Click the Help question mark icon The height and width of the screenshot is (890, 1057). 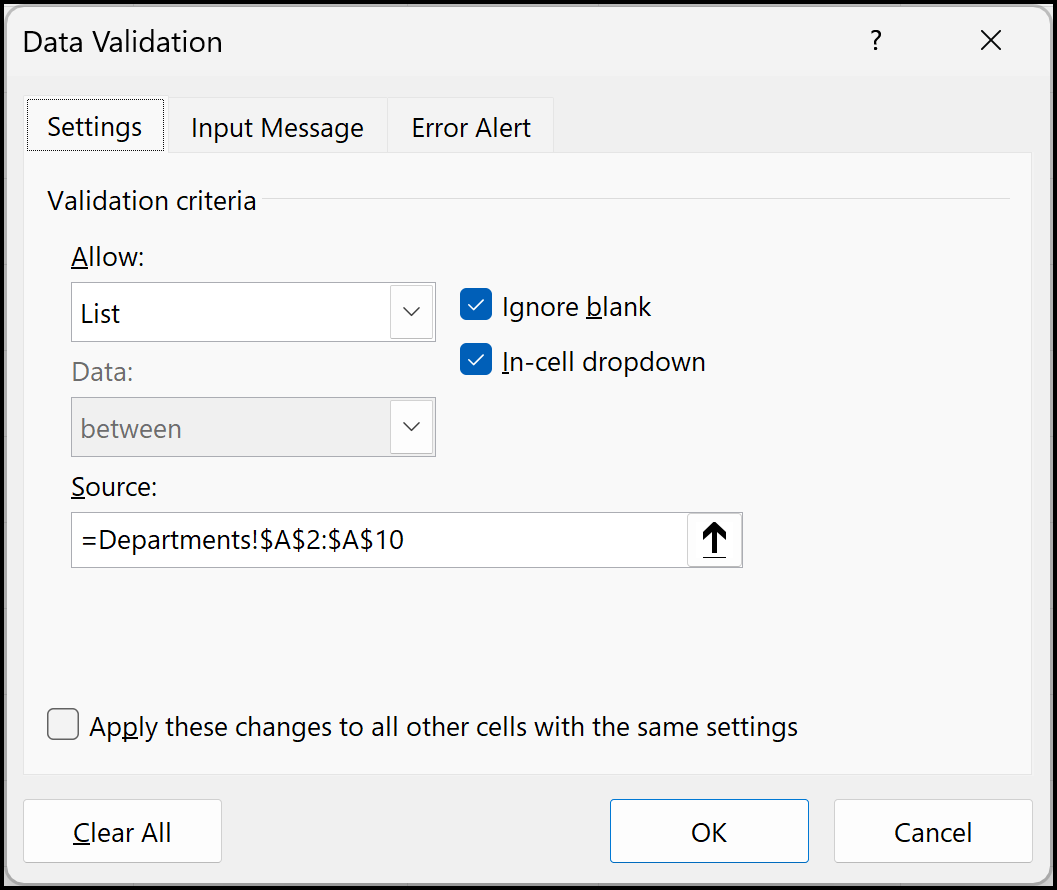coord(875,41)
